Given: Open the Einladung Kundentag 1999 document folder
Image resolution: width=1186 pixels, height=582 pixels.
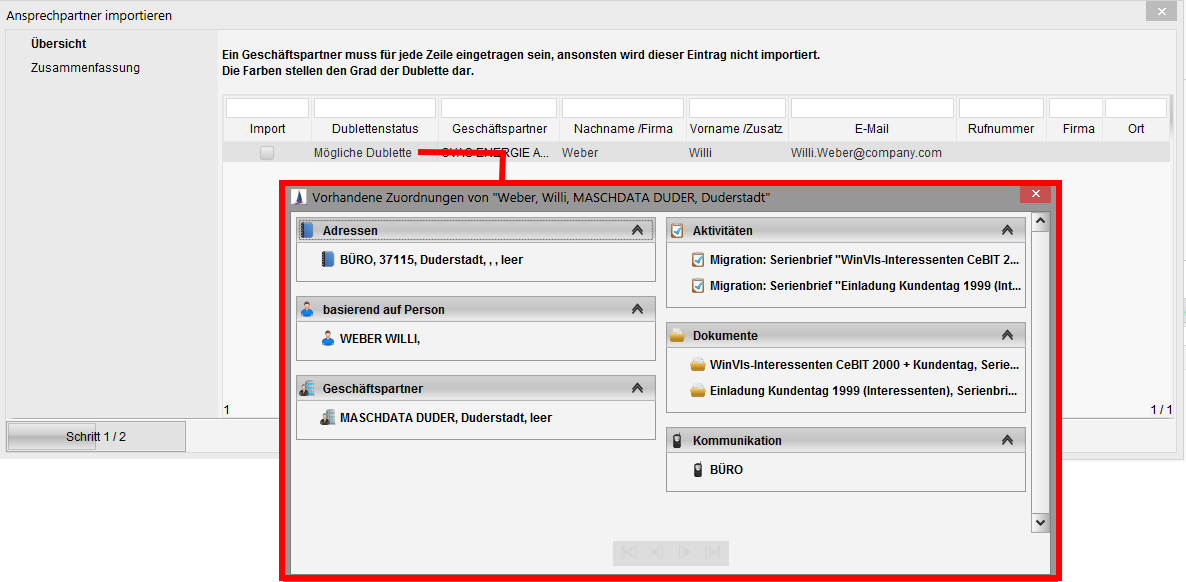Looking at the screenshot, I should coord(698,391).
